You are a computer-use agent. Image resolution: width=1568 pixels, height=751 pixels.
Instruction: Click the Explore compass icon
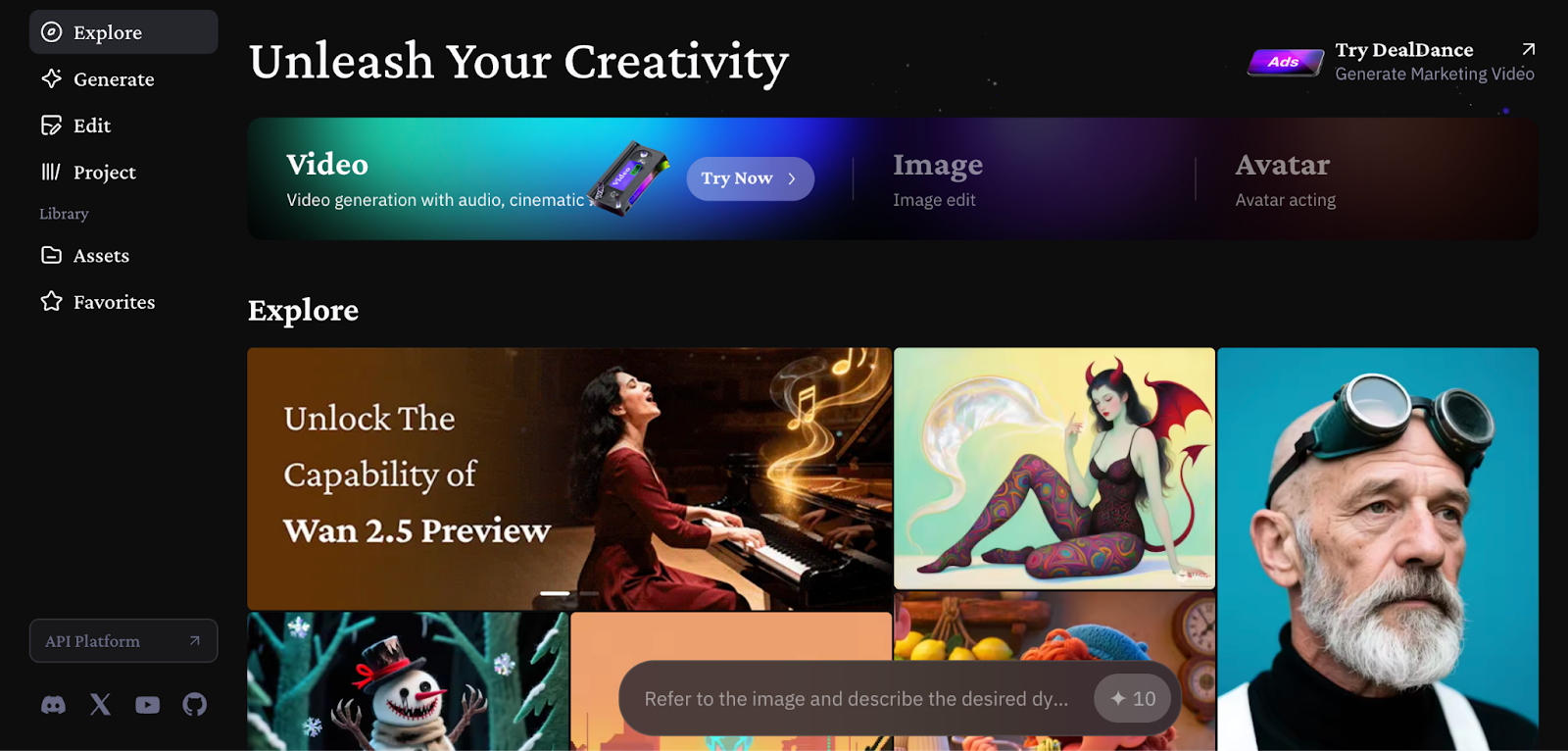point(51,32)
